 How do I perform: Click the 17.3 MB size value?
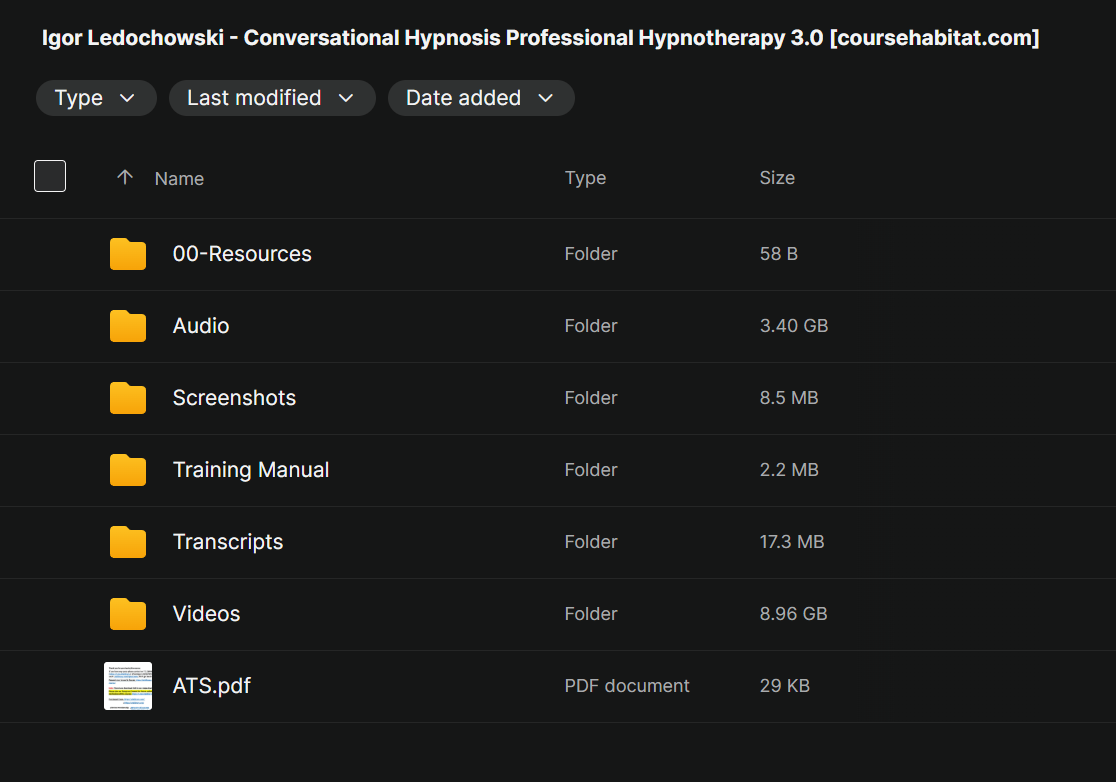[791, 541]
